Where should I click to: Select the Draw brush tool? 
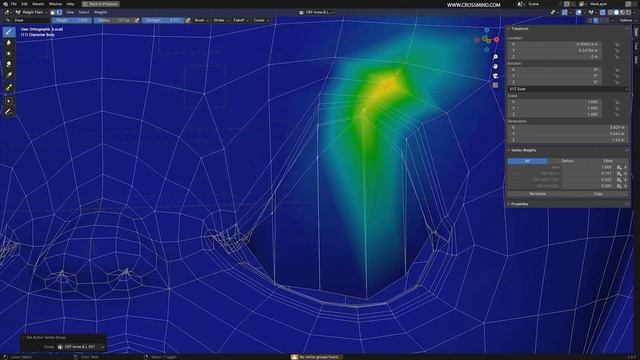(9, 32)
